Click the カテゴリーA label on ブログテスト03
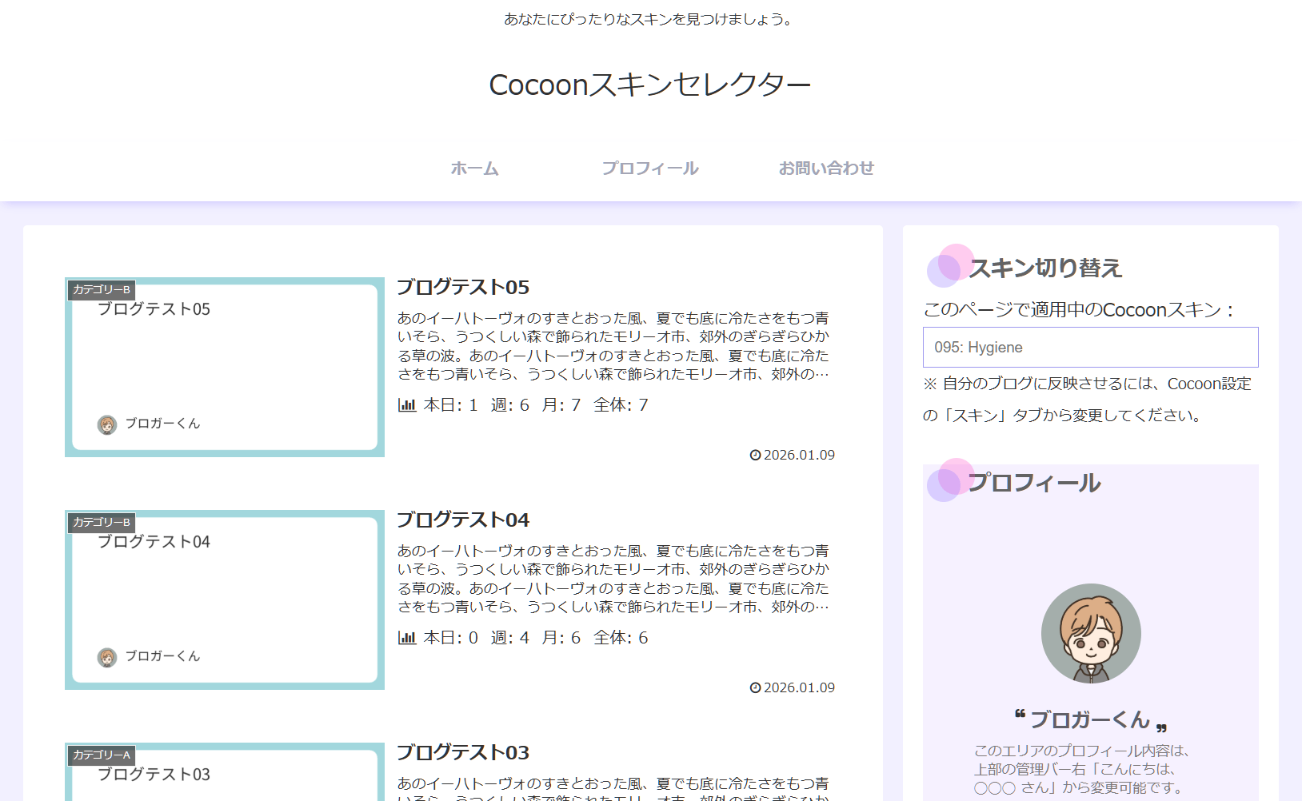Image resolution: width=1302 pixels, height=801 pixels. click(101, 755)
